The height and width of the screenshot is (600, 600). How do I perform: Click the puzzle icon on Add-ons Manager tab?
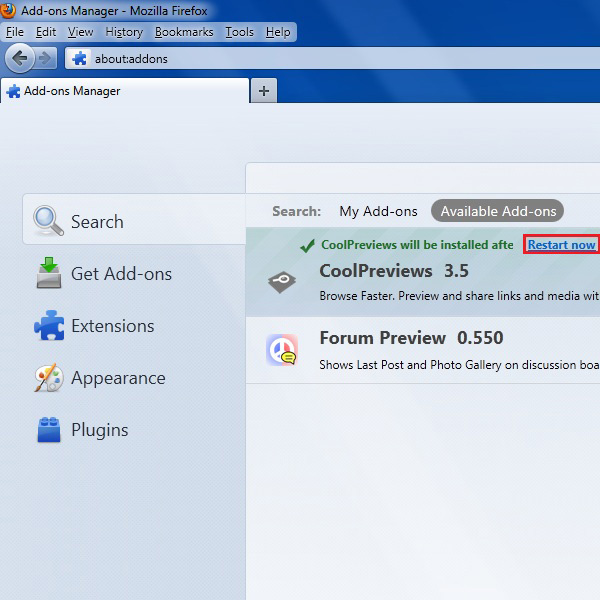click(13, 91)
